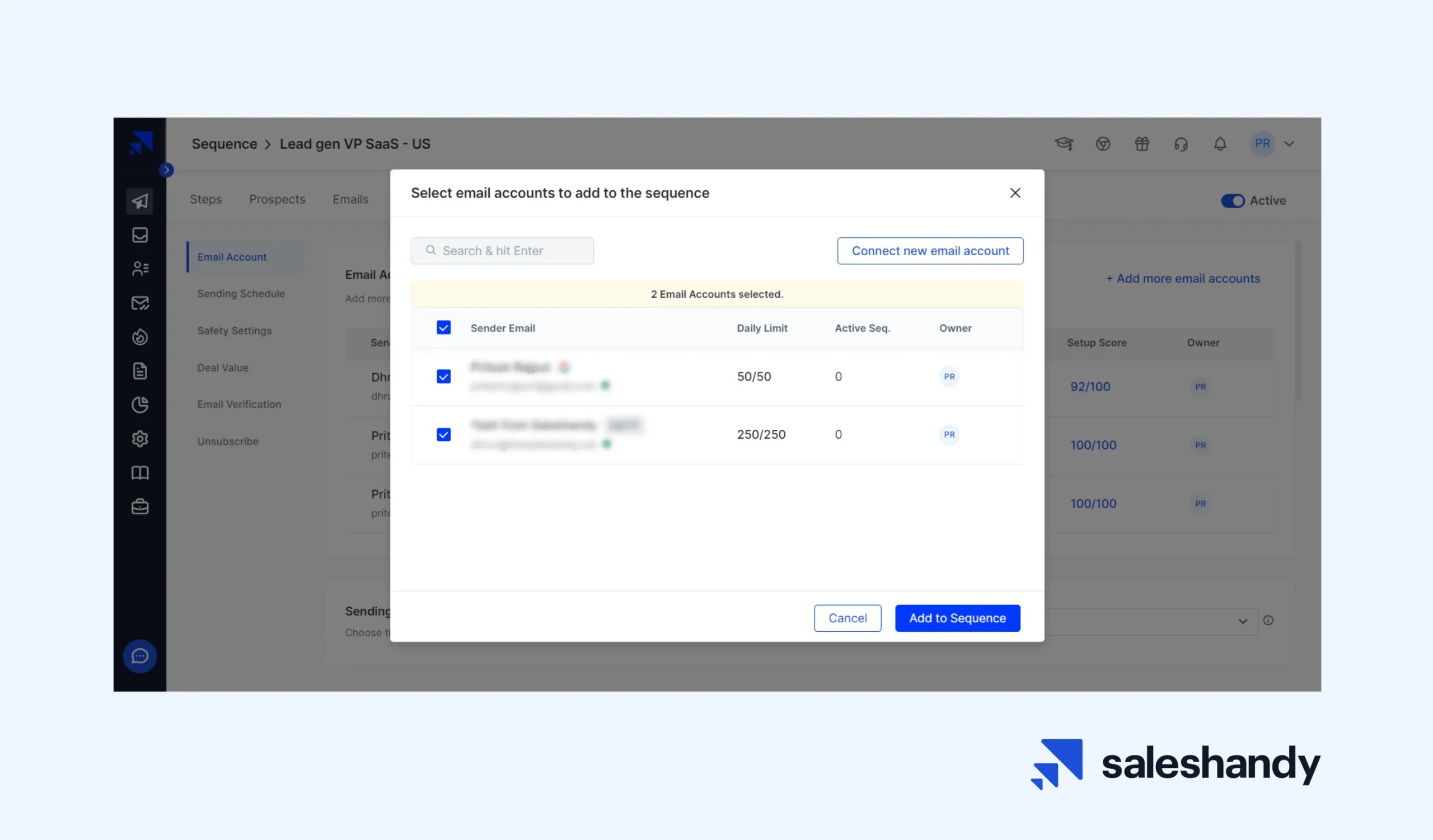Open notifications via the bell icon

[1220, 144]
